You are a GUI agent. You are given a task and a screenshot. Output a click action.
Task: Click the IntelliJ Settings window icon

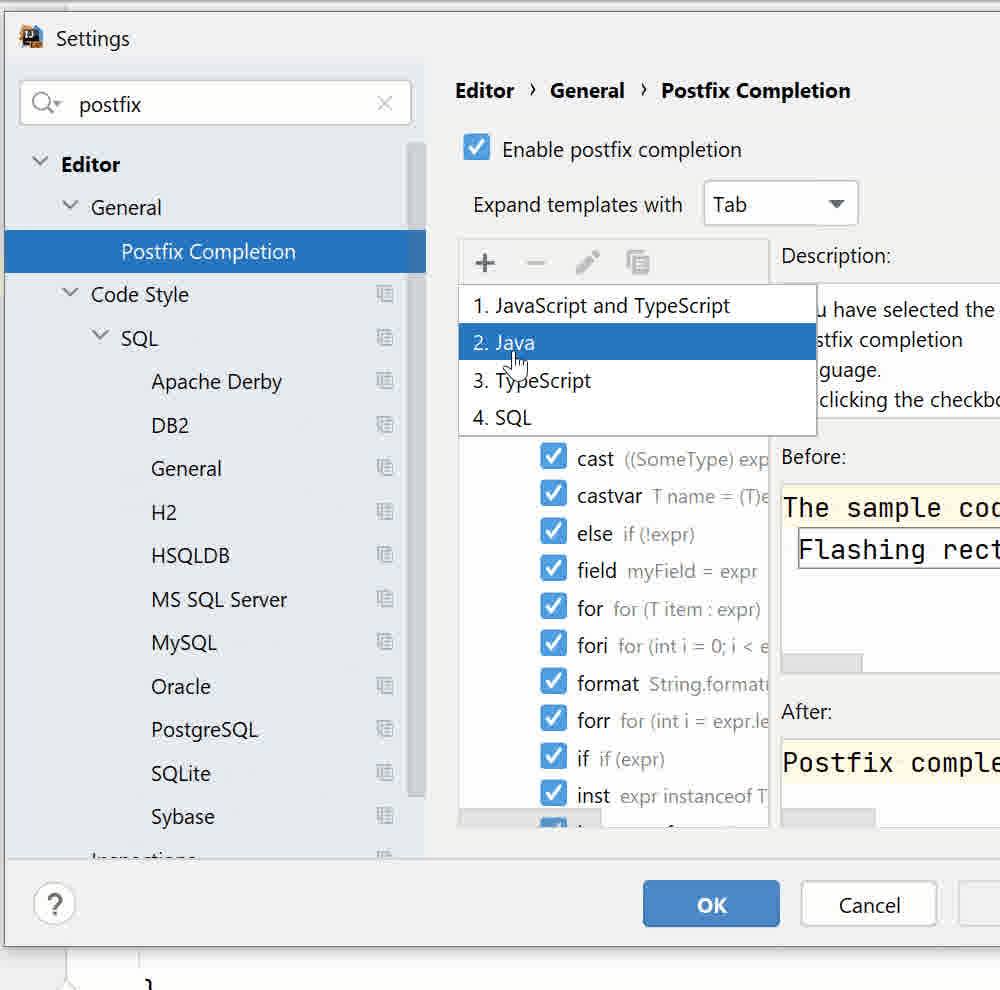31,37
